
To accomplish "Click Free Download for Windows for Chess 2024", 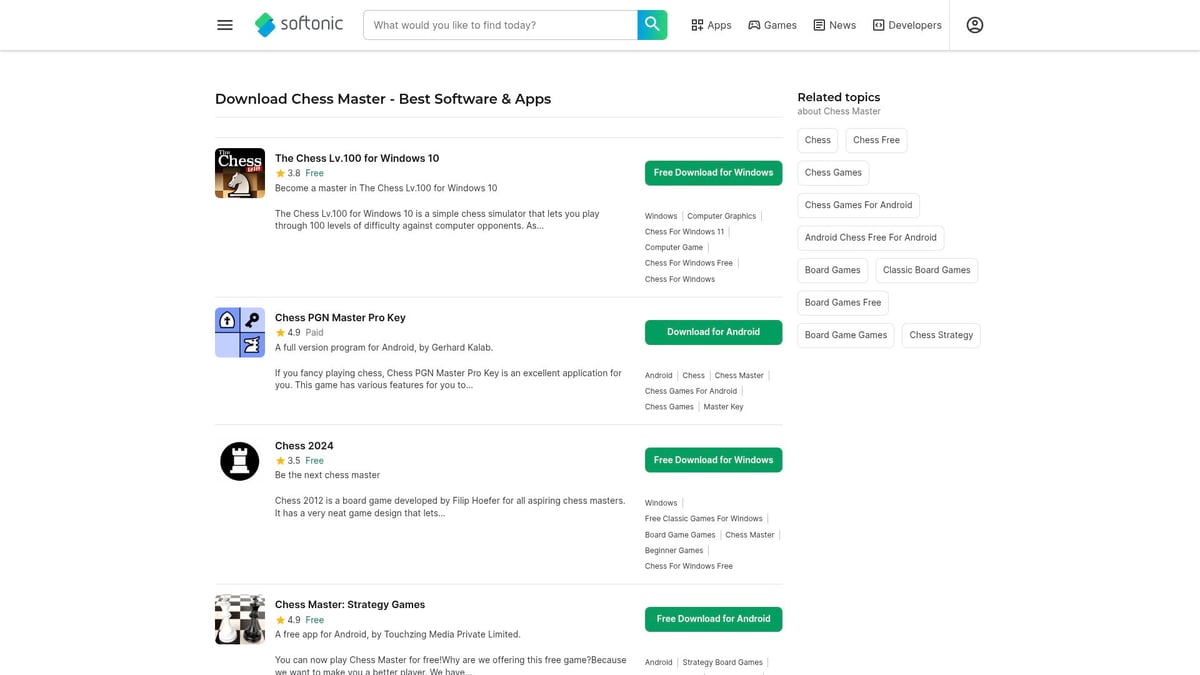I will click(x=713, y=459).
